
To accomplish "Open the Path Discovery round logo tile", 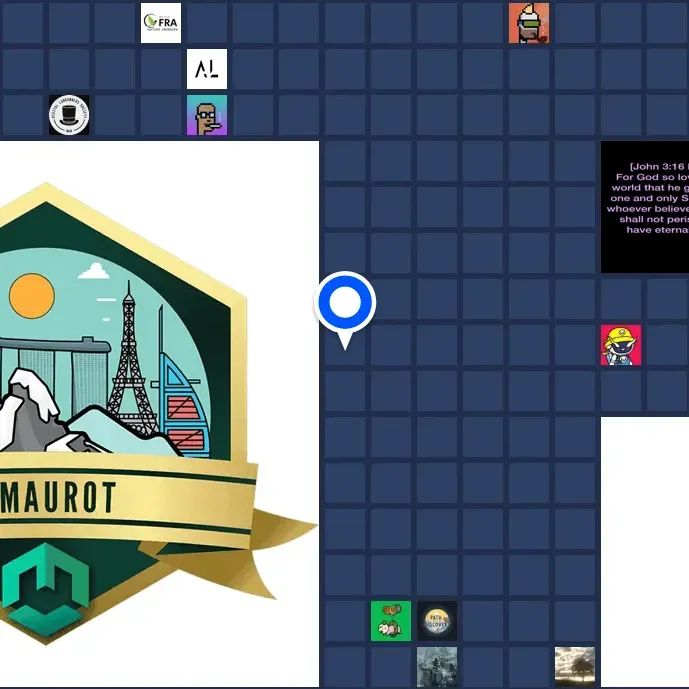I will pos(437,621).
